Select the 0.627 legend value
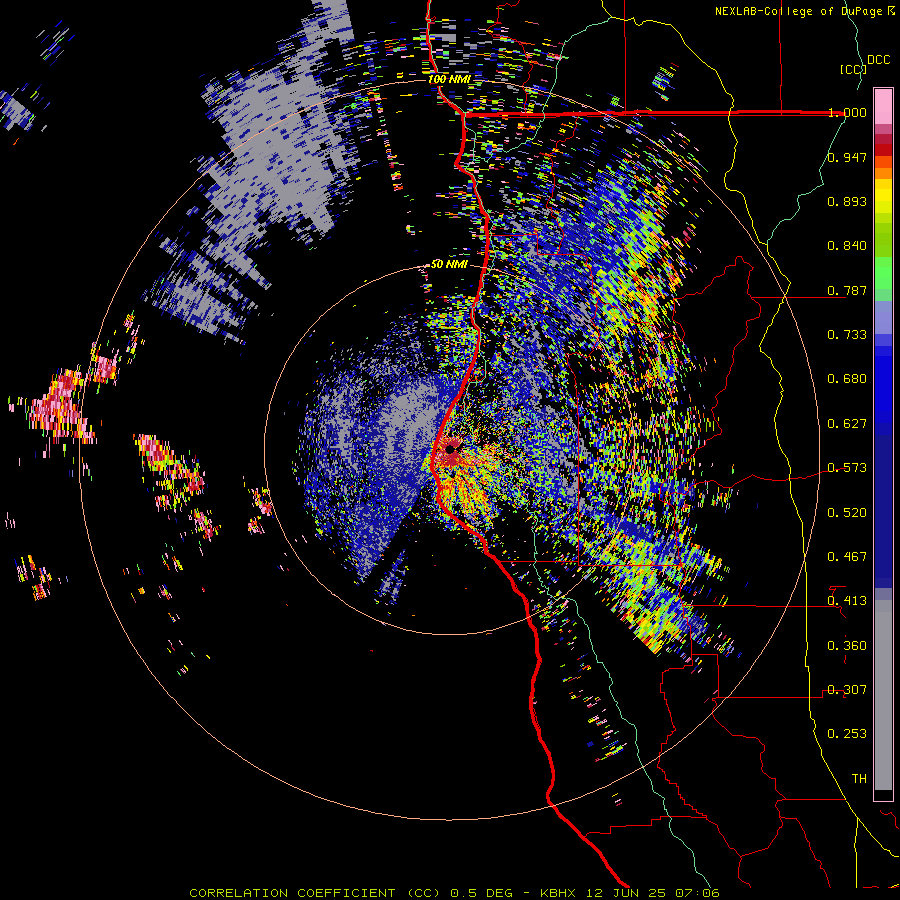The width and height of the screenshot is (900, 900). (x=847, y=424)
